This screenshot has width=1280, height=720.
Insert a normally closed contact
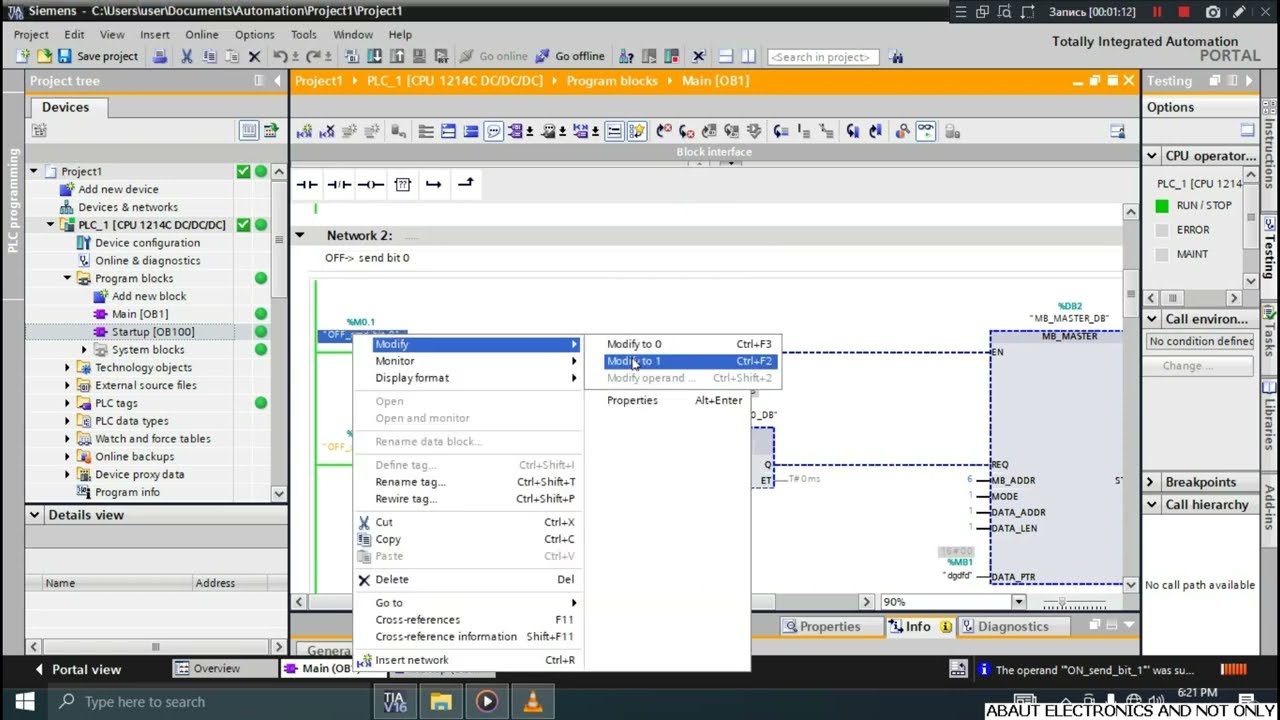pos(339,184)
